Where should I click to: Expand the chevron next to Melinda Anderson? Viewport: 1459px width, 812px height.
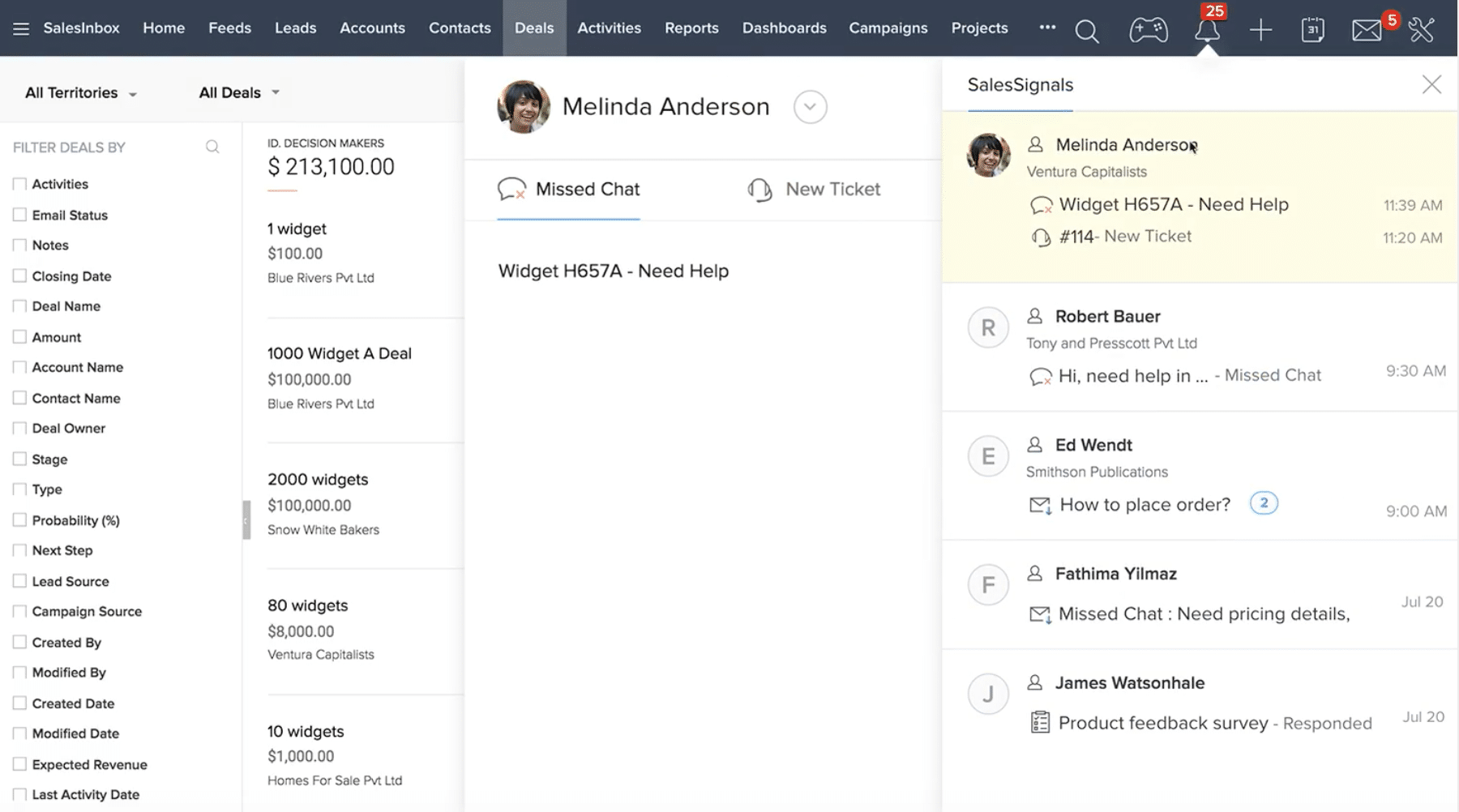(810, 107)
